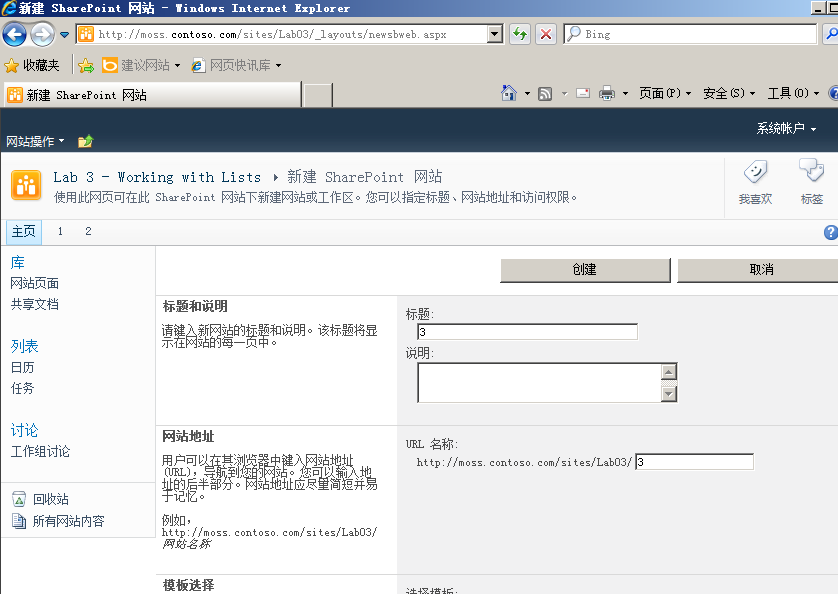Expand the Print options dropdown arrow

point(625,94)
